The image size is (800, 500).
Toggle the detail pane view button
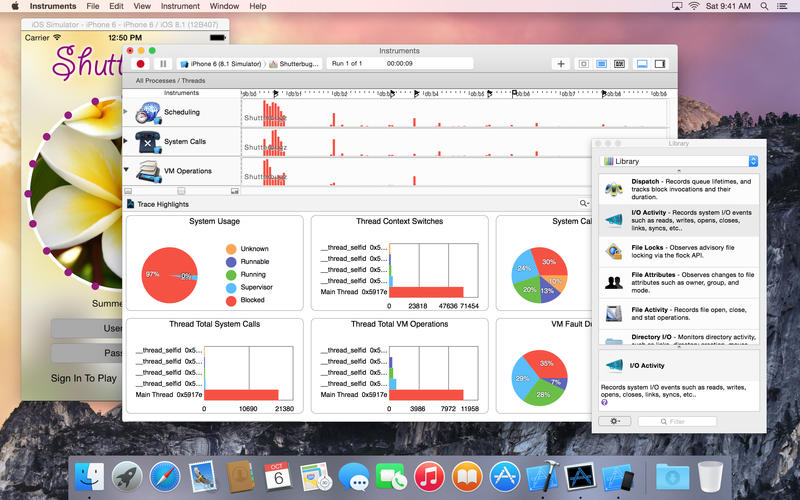[641, 63]
